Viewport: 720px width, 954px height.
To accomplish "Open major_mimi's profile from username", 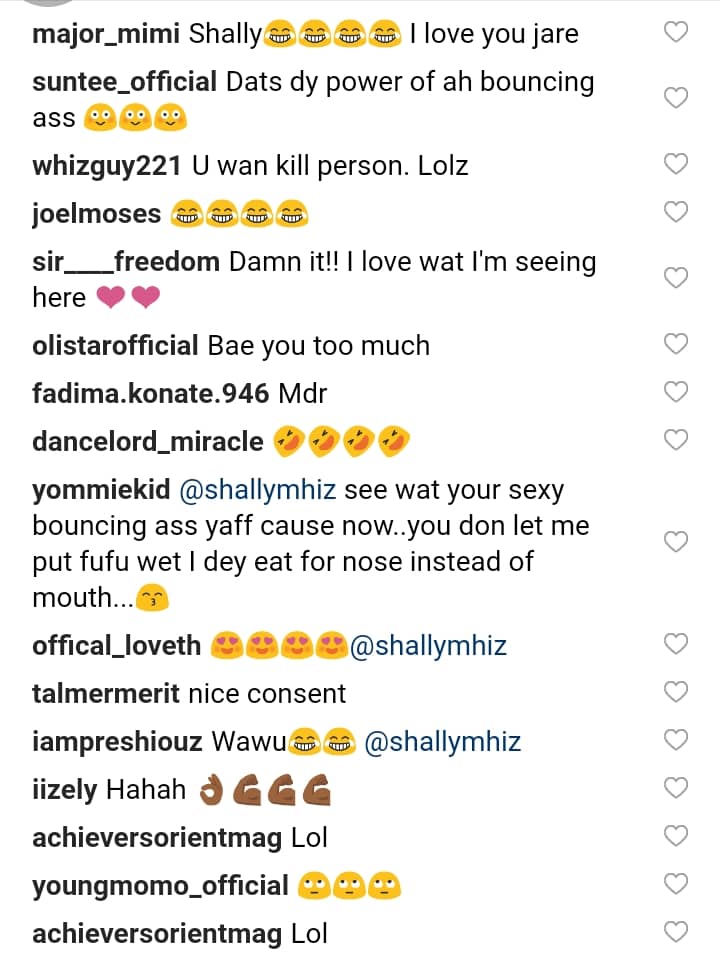I will [106, 34].
